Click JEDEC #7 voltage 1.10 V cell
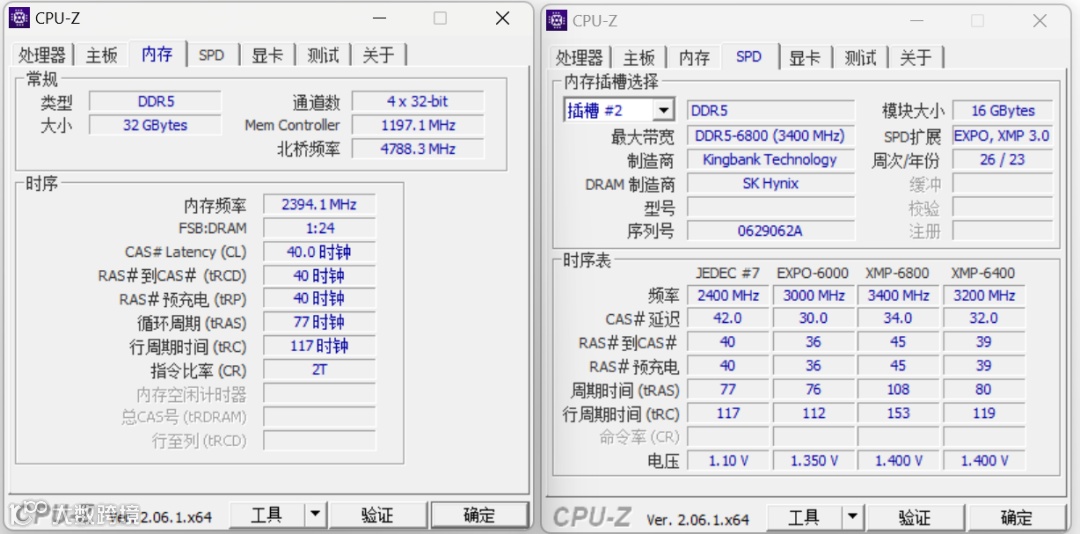The image size is (1080, 534). click(x=727, y=460)
